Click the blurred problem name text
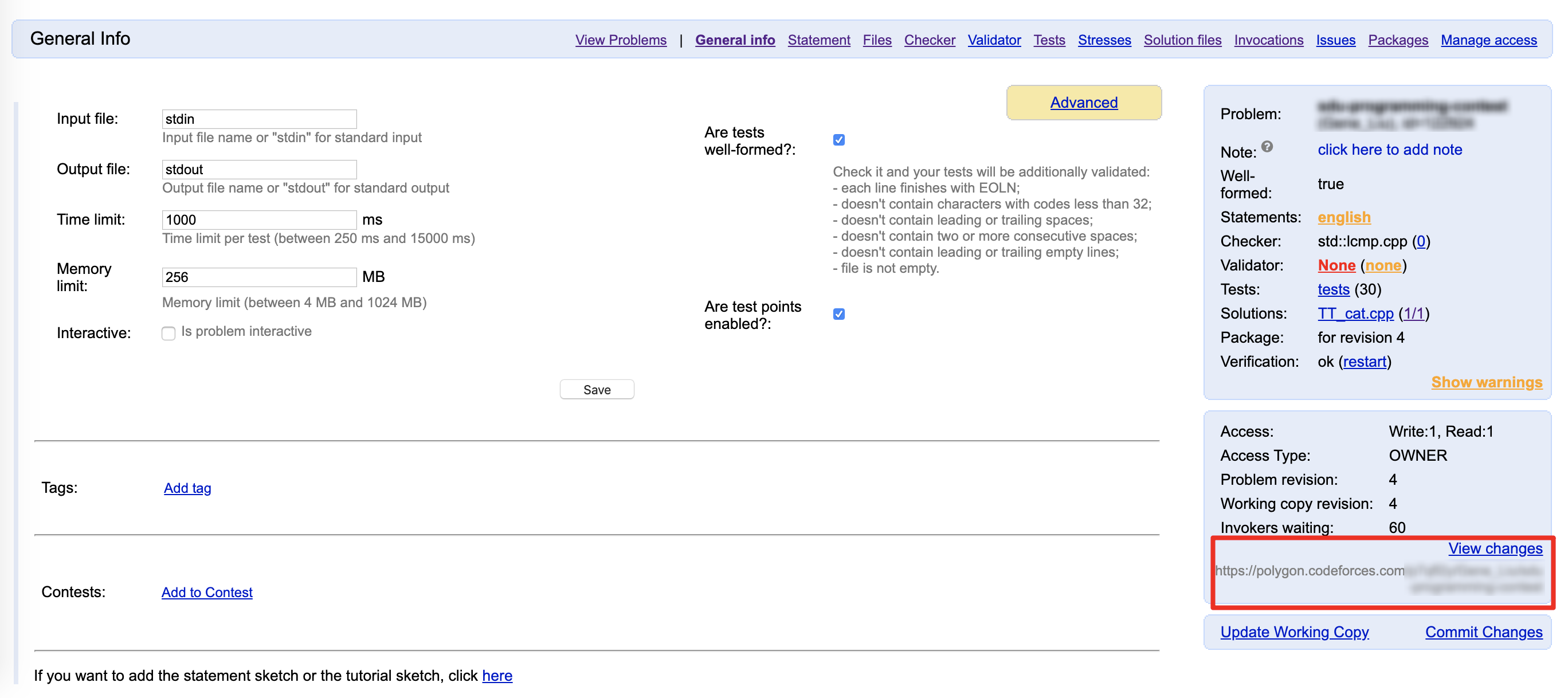The image size is (1568, 698). click(x=1412, y=115)
